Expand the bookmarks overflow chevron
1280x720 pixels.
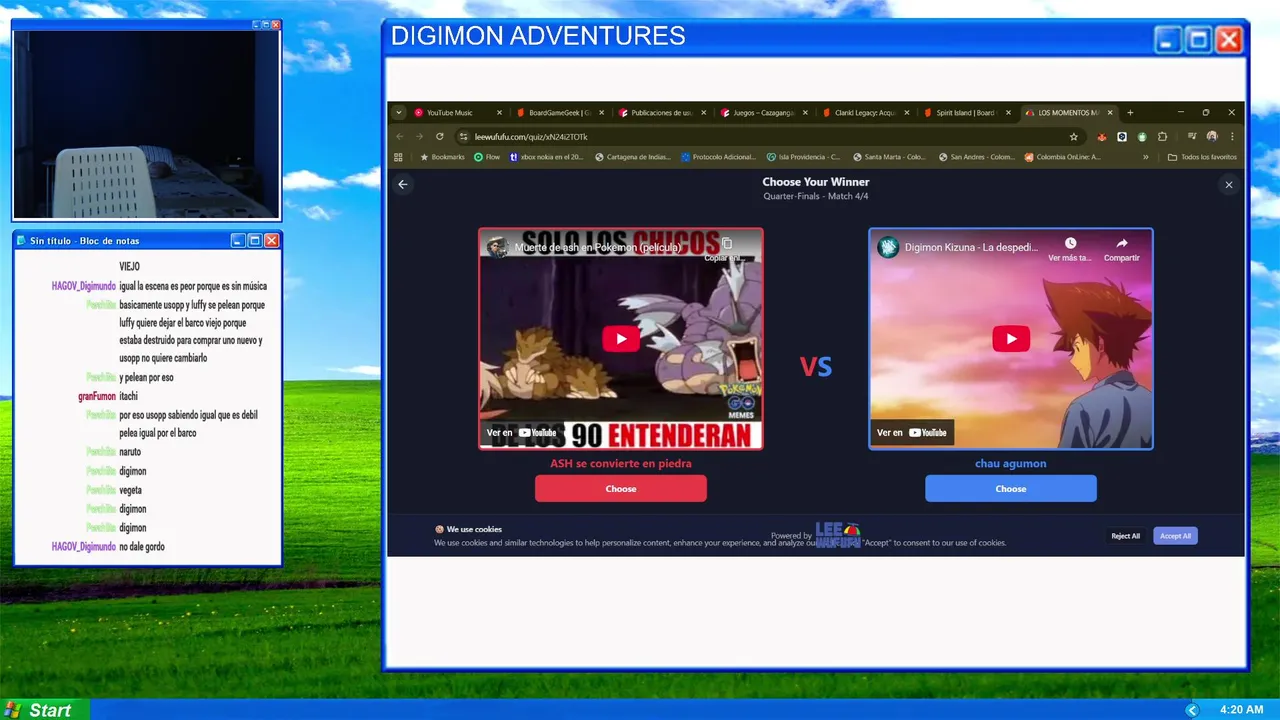click(x=1146, y=157)
